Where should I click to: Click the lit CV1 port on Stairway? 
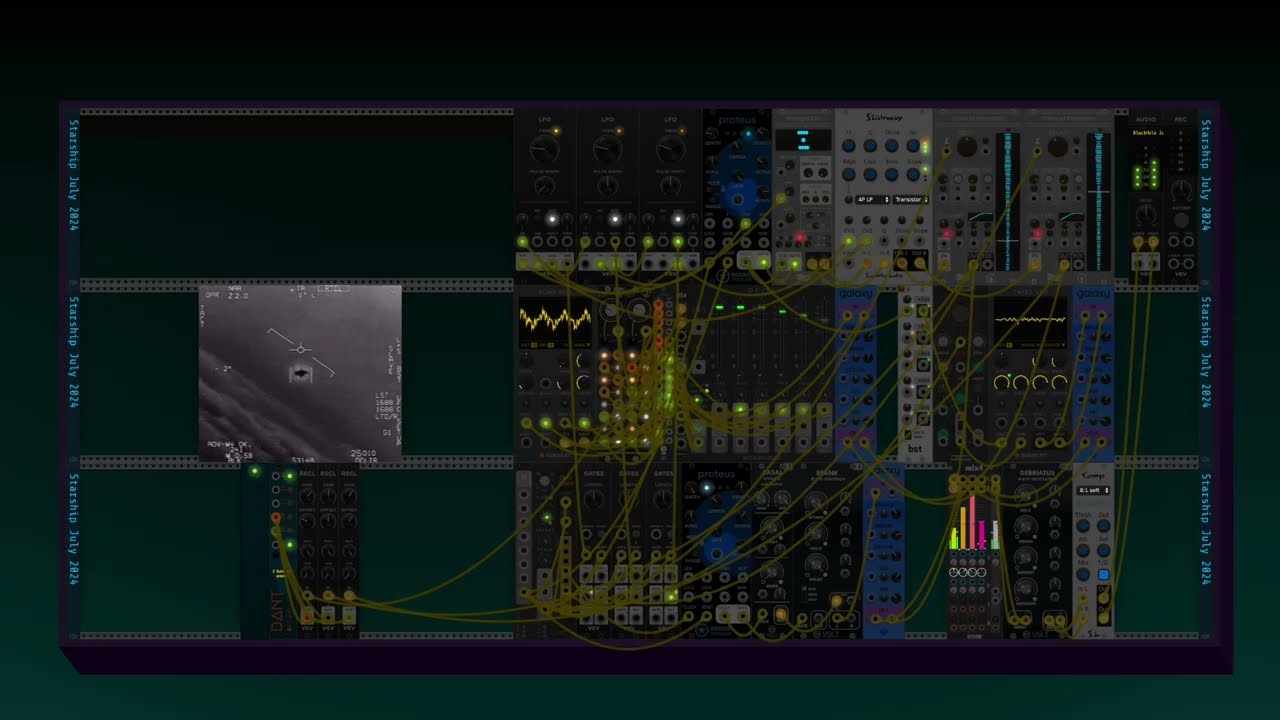pos(848,242)
